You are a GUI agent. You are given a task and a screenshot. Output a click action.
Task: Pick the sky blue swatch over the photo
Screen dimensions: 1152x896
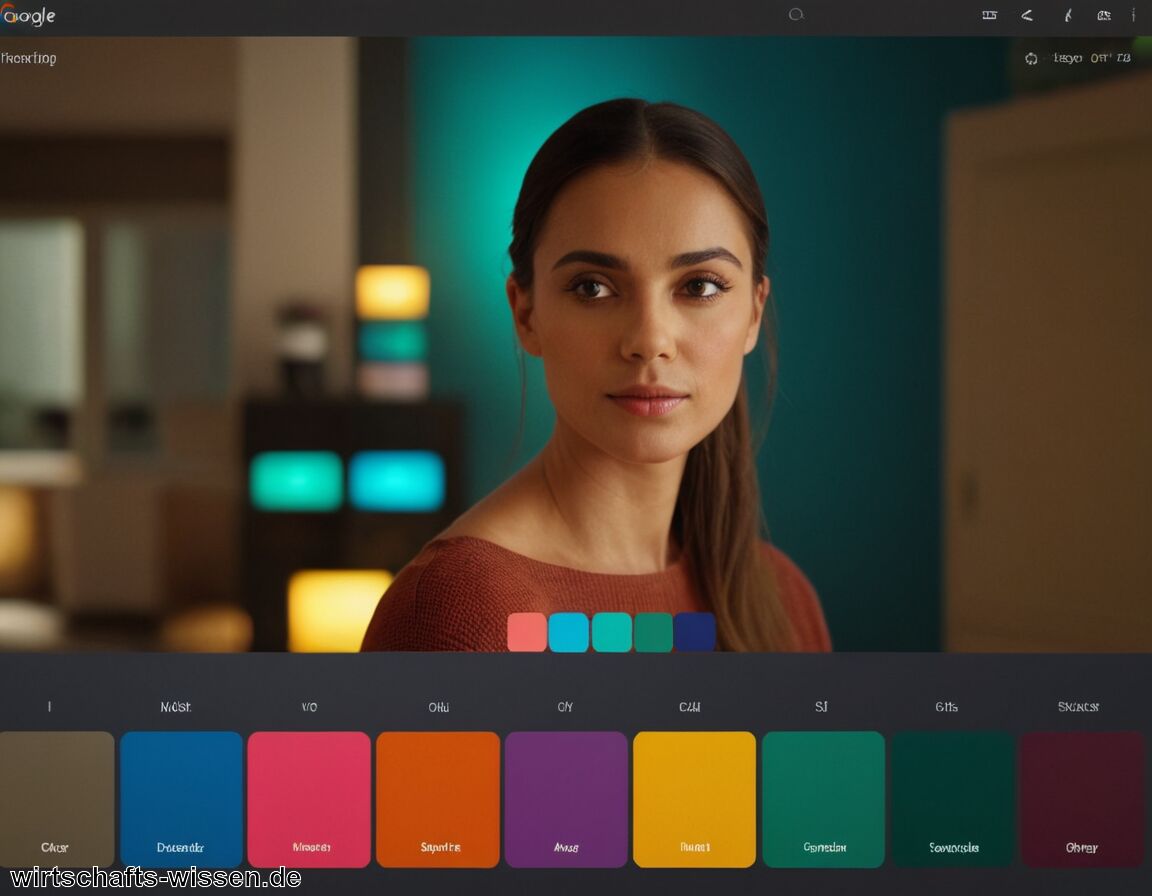(569, 632)
